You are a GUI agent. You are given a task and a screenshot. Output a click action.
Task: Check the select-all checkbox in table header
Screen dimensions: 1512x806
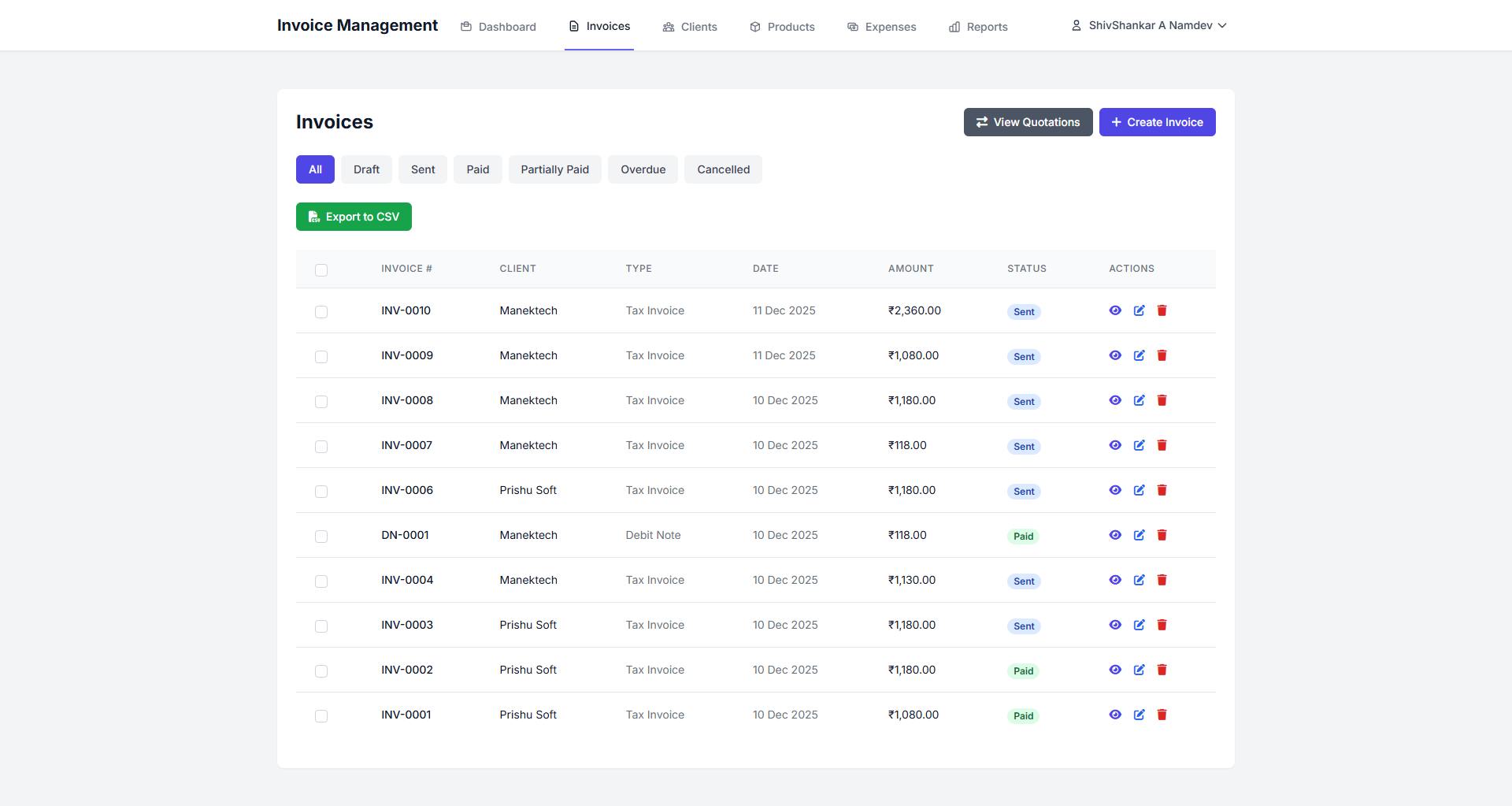[x=321, y=270]
